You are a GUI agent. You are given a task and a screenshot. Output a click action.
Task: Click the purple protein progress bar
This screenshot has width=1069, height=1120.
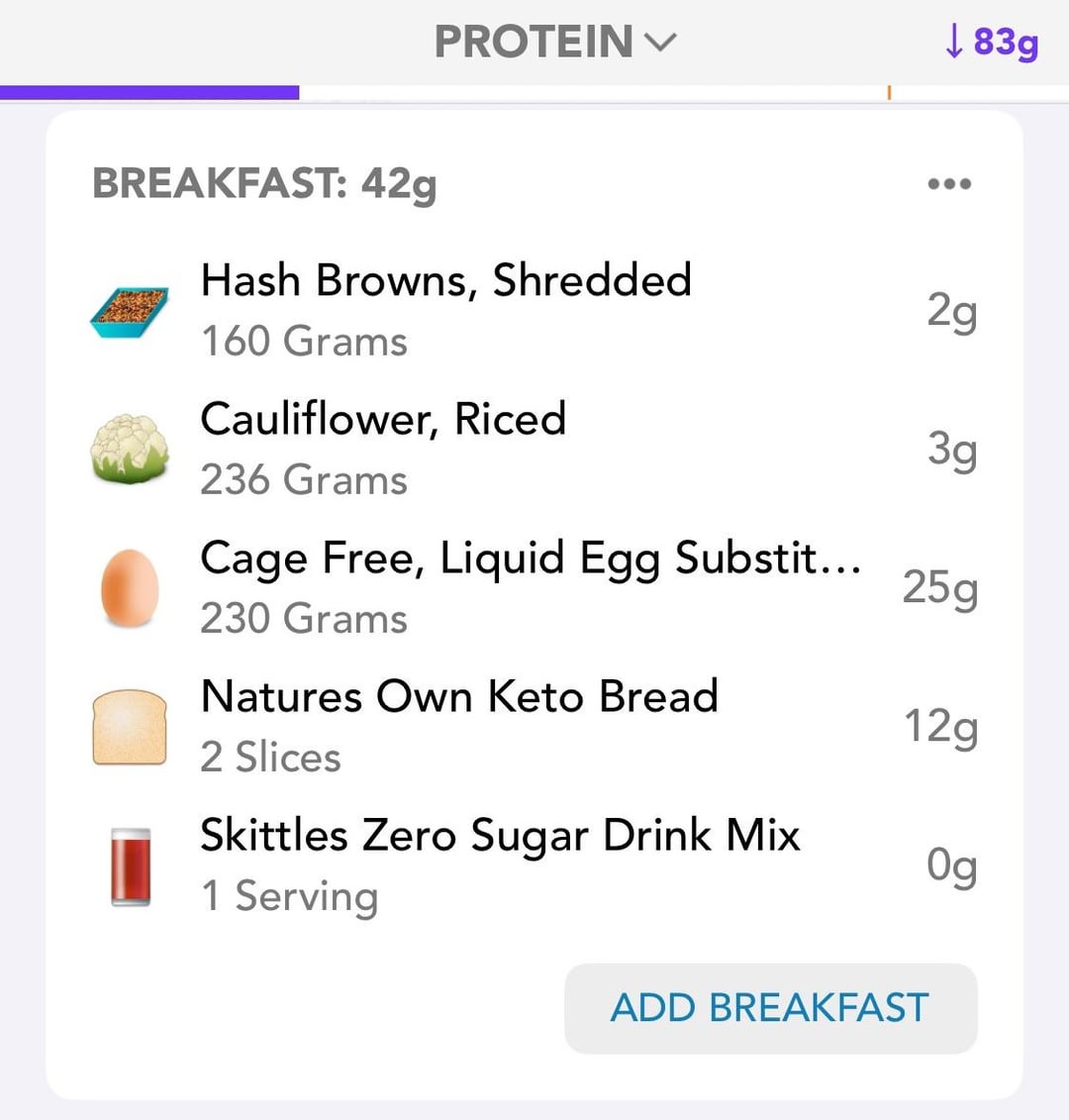[x=149, y=92]
